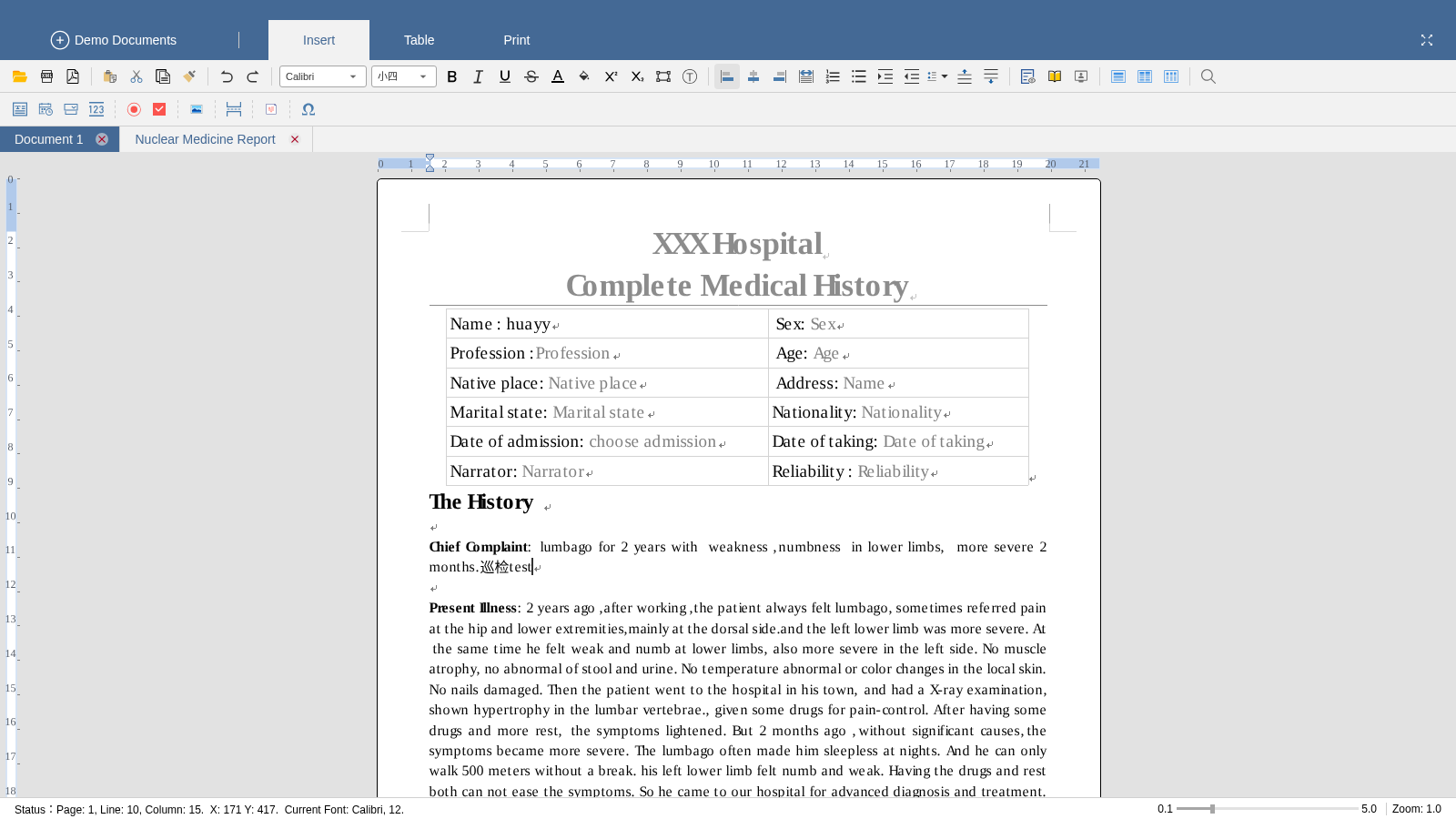
Task: Adjust the zoom slider handle
Action: coord(1212,809)
